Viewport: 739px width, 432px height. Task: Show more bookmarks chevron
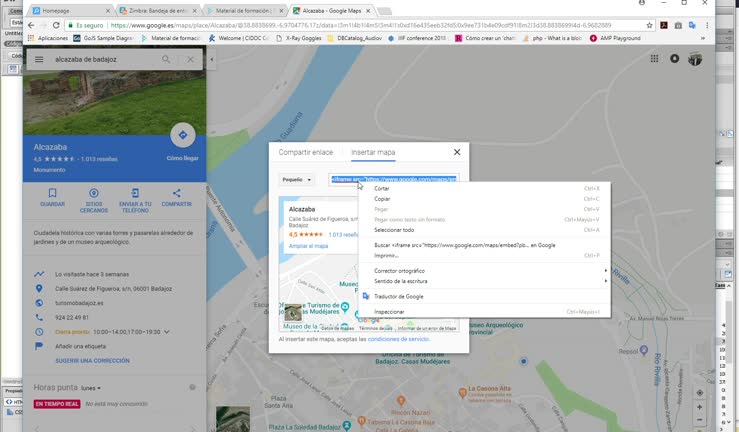pyautogui.click(x=703, y=38)
